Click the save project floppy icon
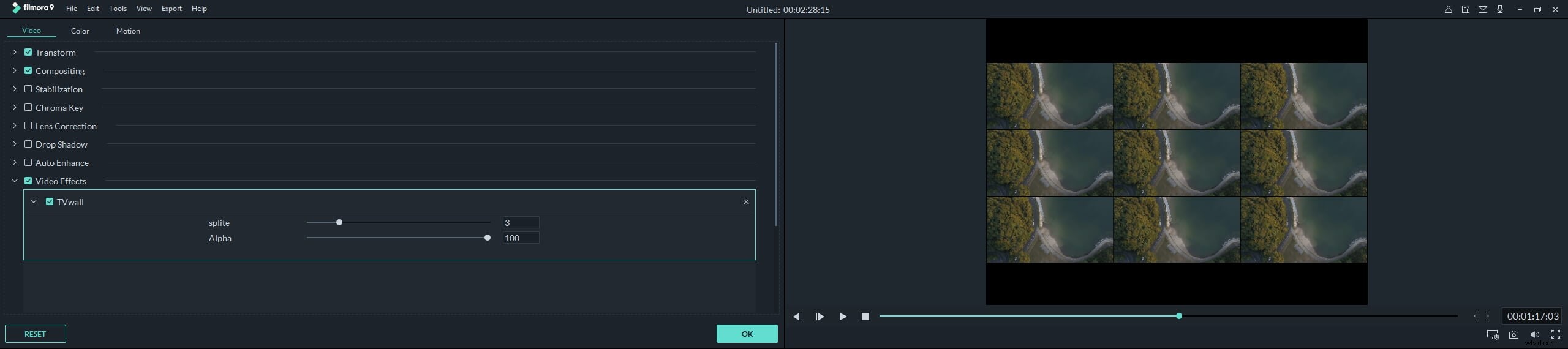Image resolution: width=1568 pixels, height=349 pixels. click(x=1465, y=9)
